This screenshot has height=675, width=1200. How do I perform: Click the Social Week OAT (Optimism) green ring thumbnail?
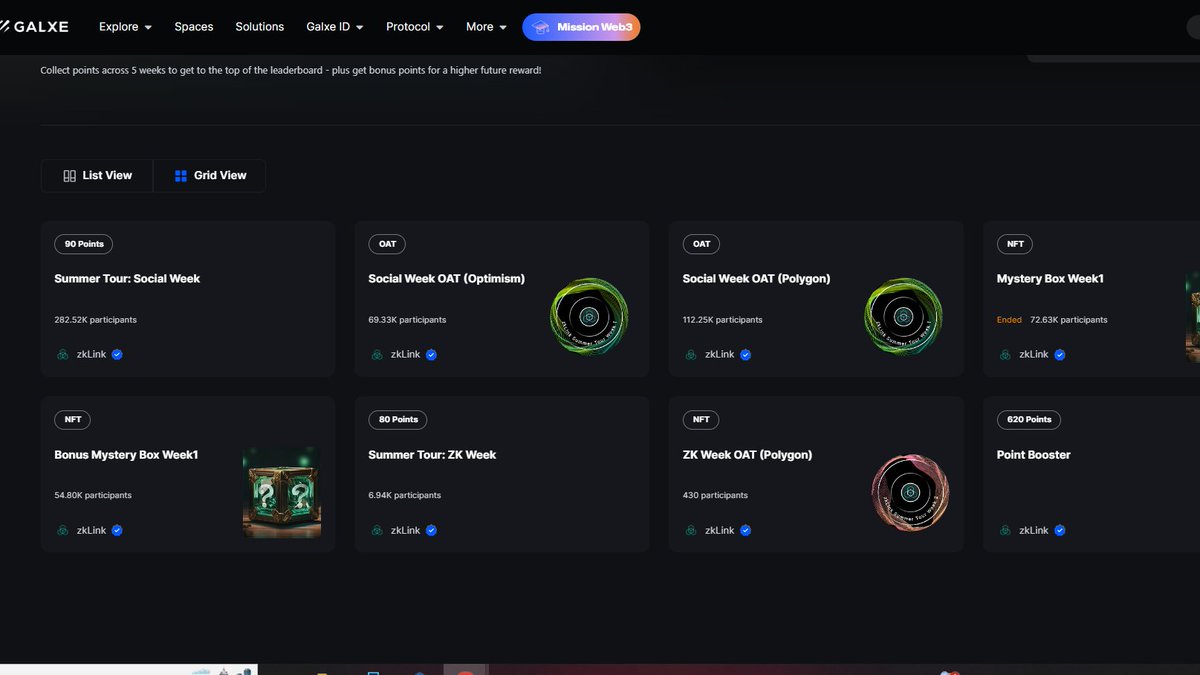589,316
